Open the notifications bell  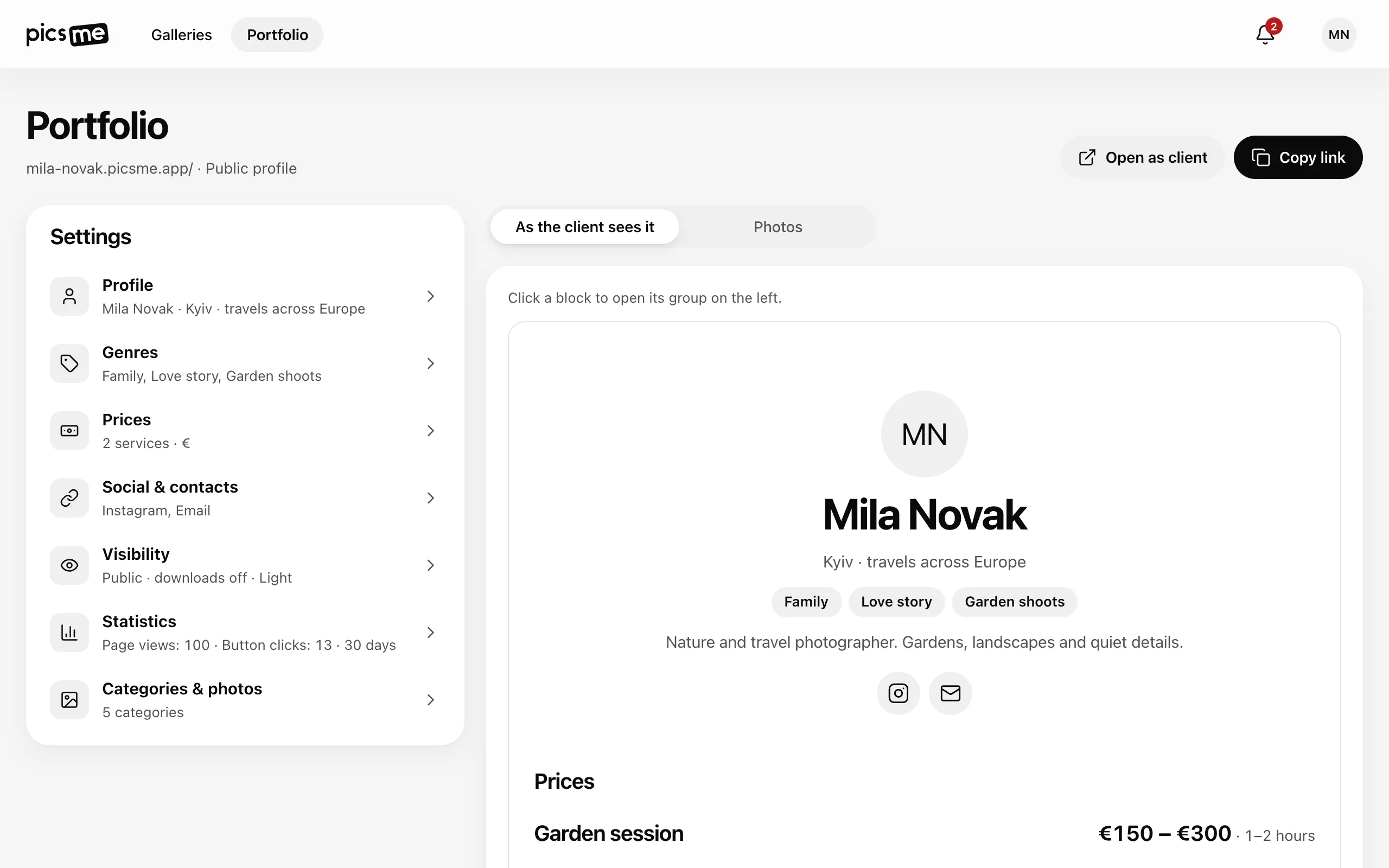(1265, 34)
